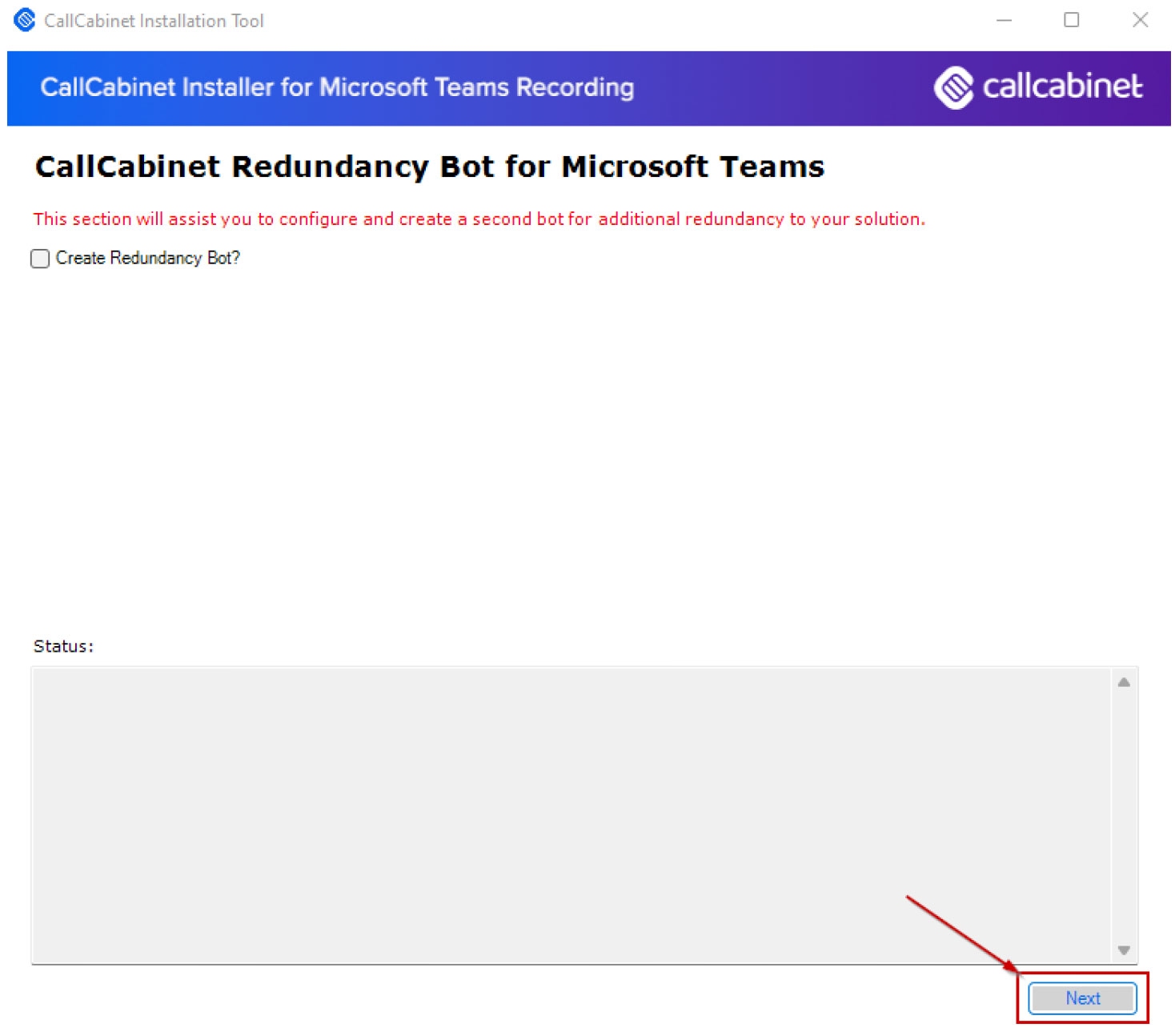Screen dimensions: 1175x1036
Task: Click the 'Status:' label
Action: [x=63, y=648]
